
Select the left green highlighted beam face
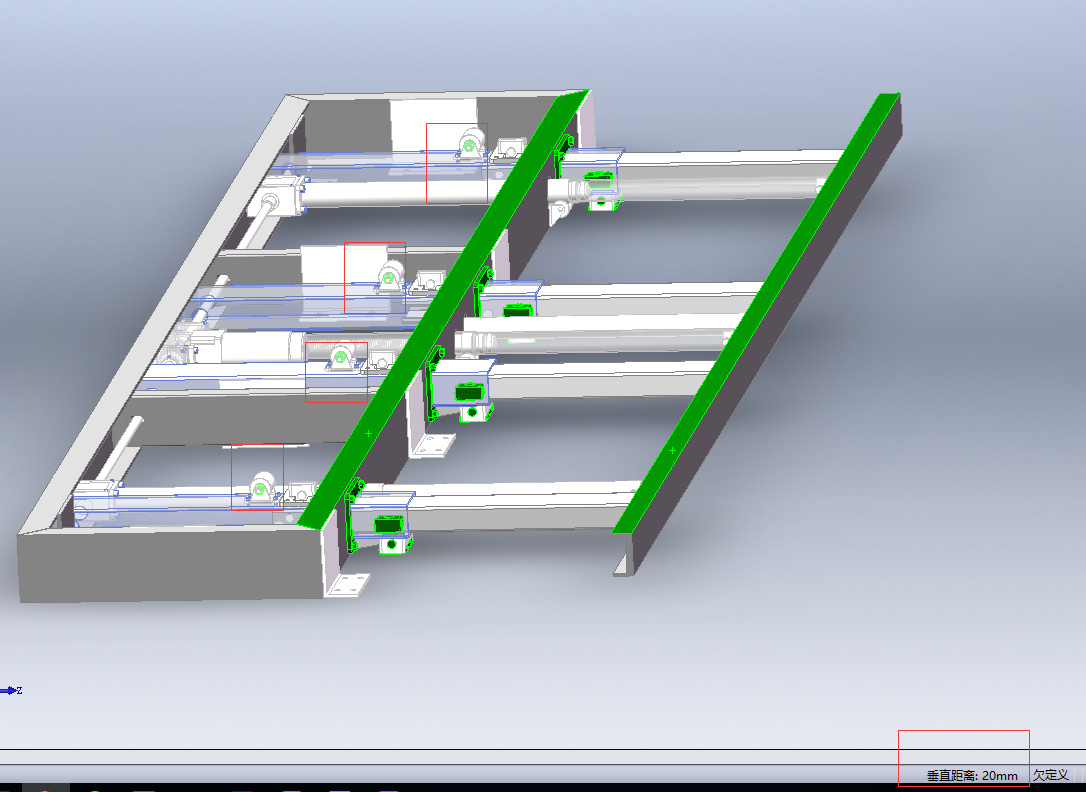(440, 310)
